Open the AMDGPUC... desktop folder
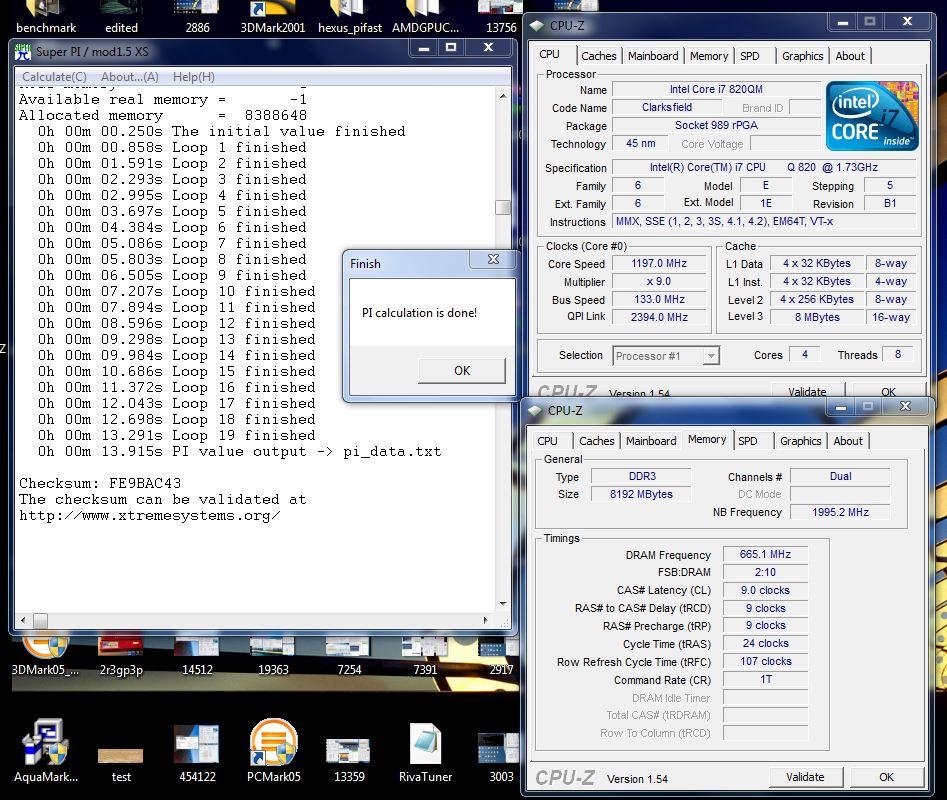 coord(425,18)
